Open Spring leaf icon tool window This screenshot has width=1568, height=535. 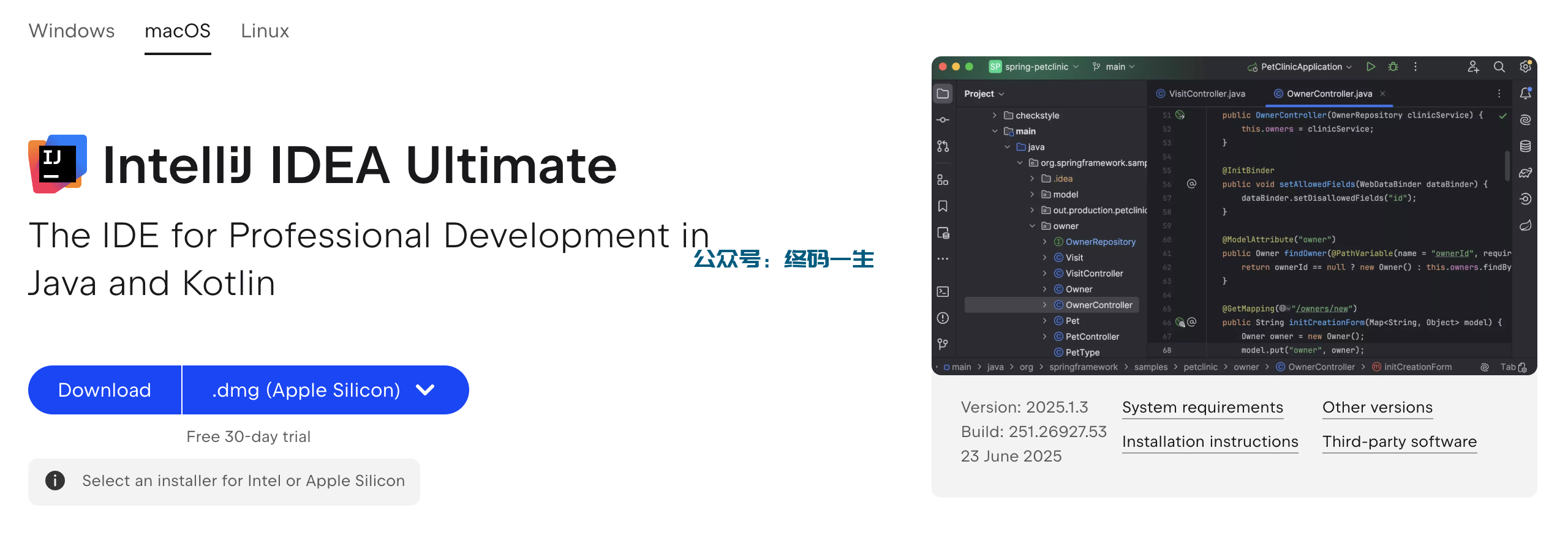point(1526,225)
